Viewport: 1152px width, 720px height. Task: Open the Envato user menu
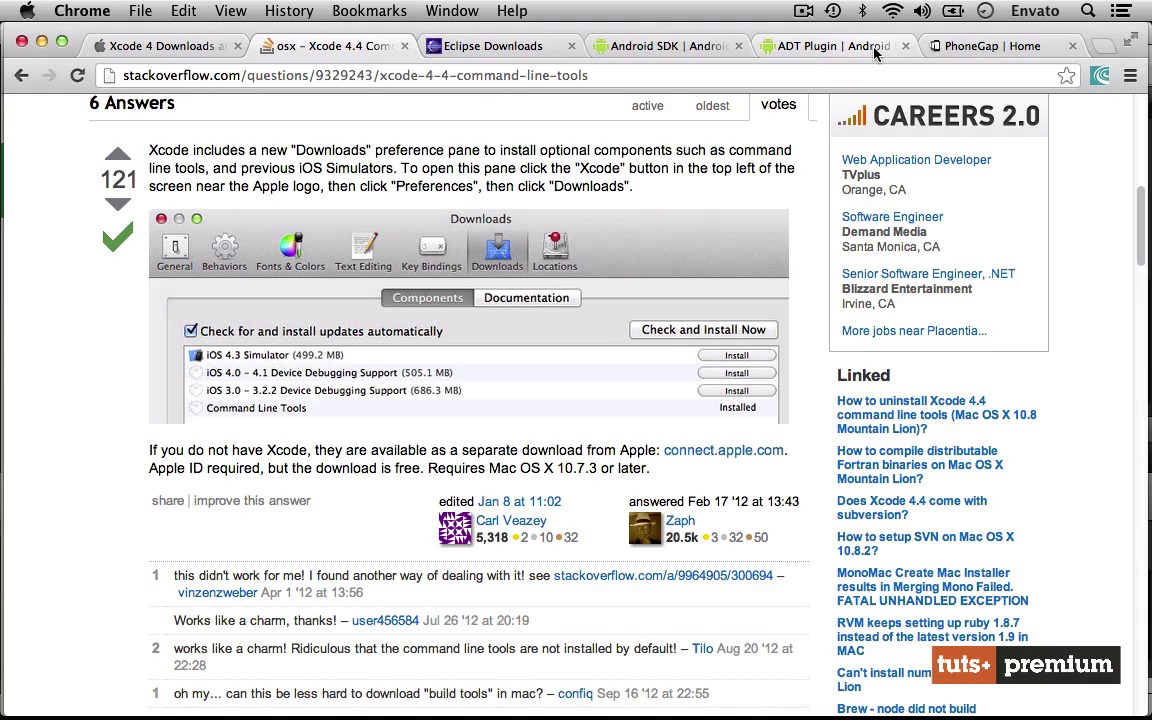1034,10
